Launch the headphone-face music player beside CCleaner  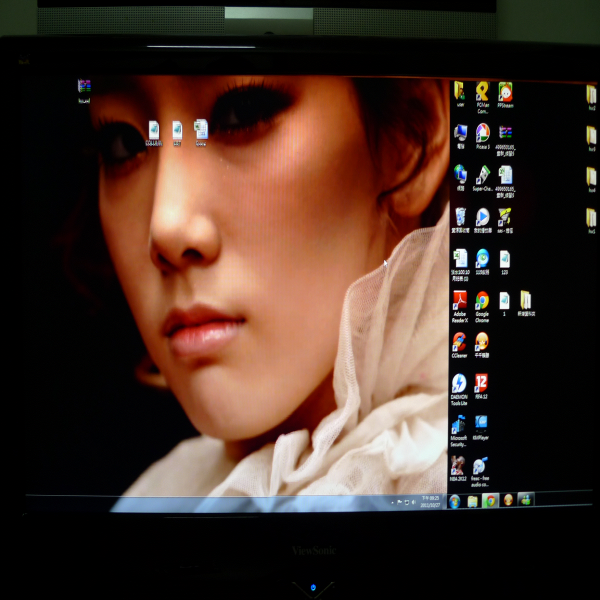(482, 345)
